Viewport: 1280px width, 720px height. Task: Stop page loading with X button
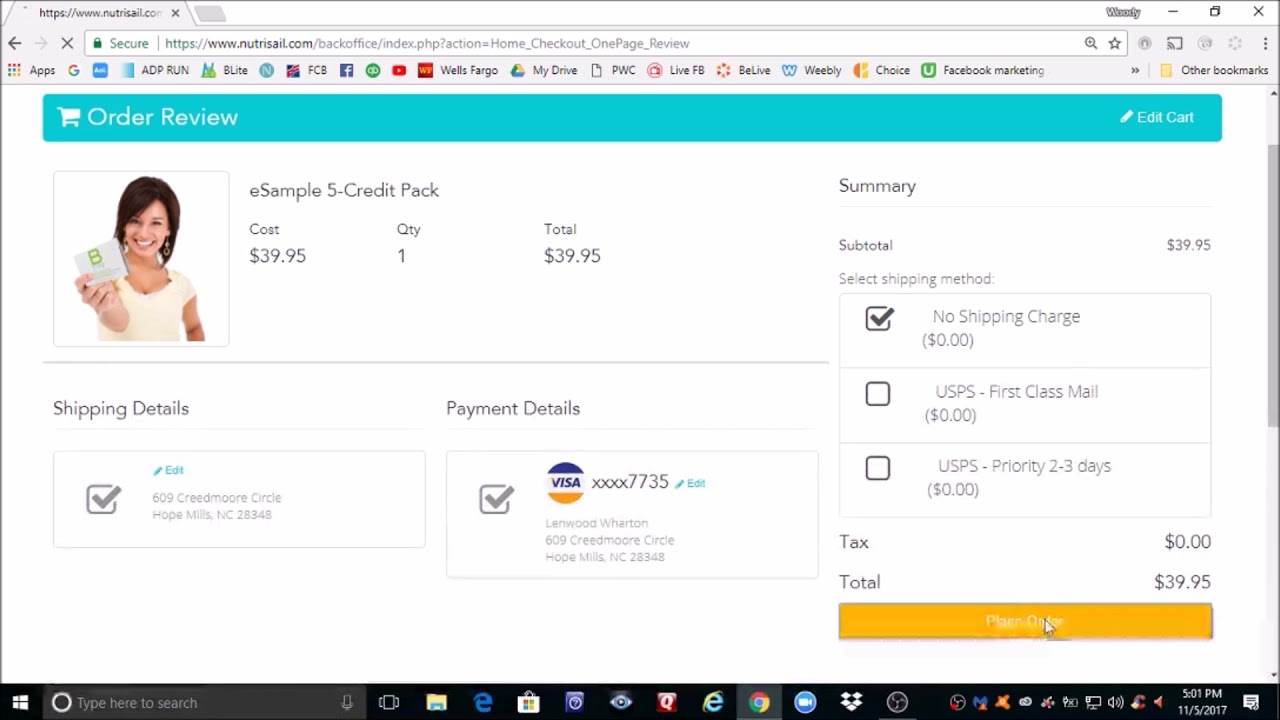tap(67, 43)
